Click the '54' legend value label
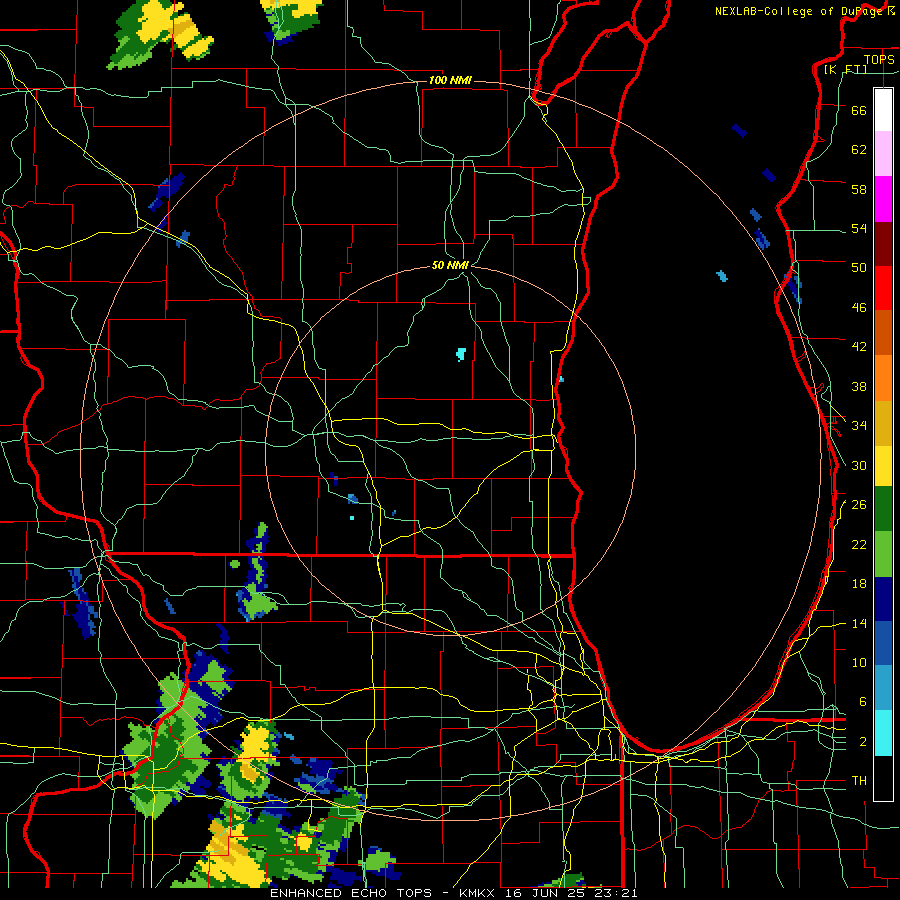Image resolution: width=900 pixels, height=900 pixels. (859, 228)
